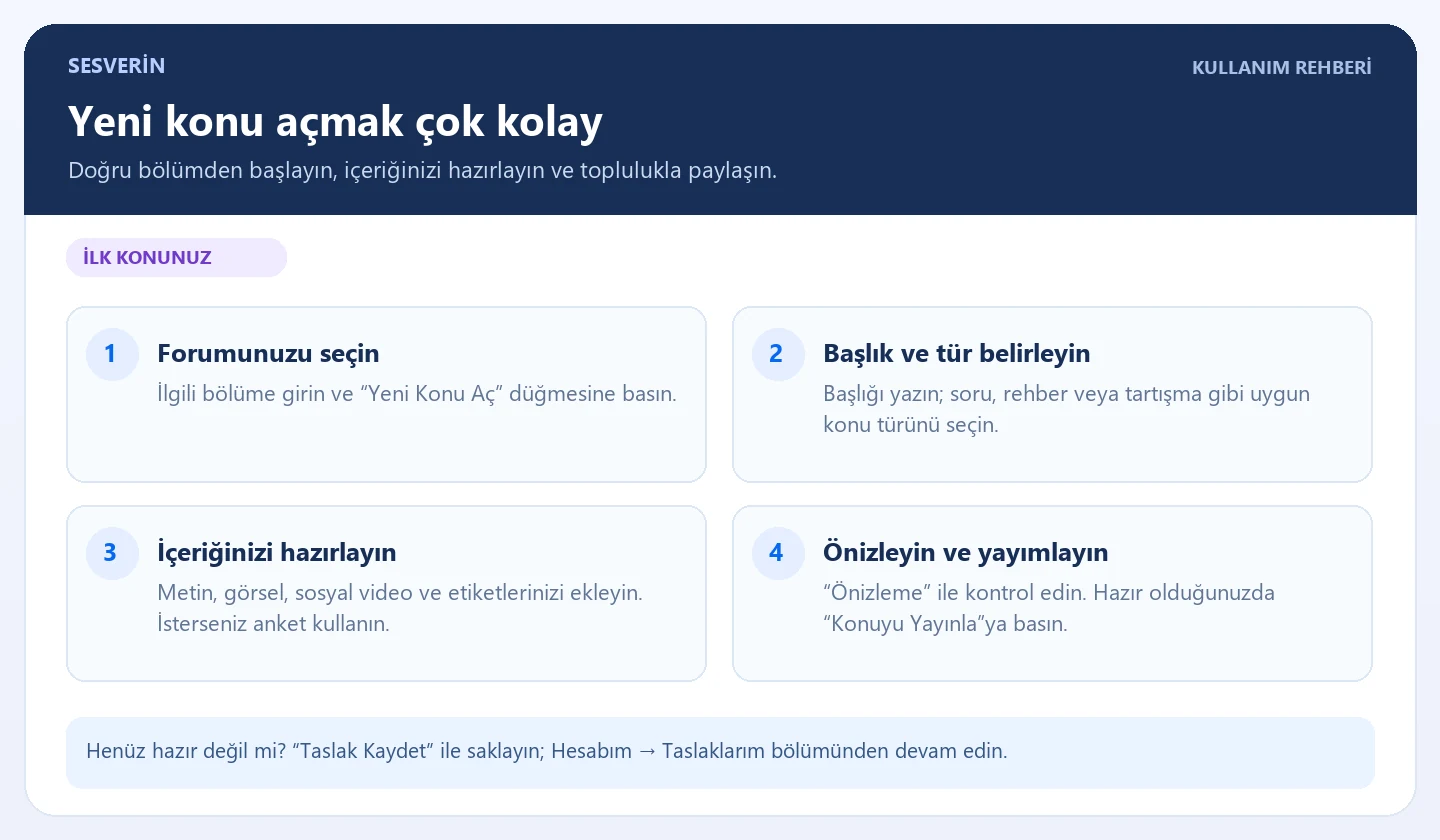Click the "Başlık ve tür belirleyin" step title
Image resolution: width=1440 pixels, height=840 pixels.
click(x=956, y=353)
